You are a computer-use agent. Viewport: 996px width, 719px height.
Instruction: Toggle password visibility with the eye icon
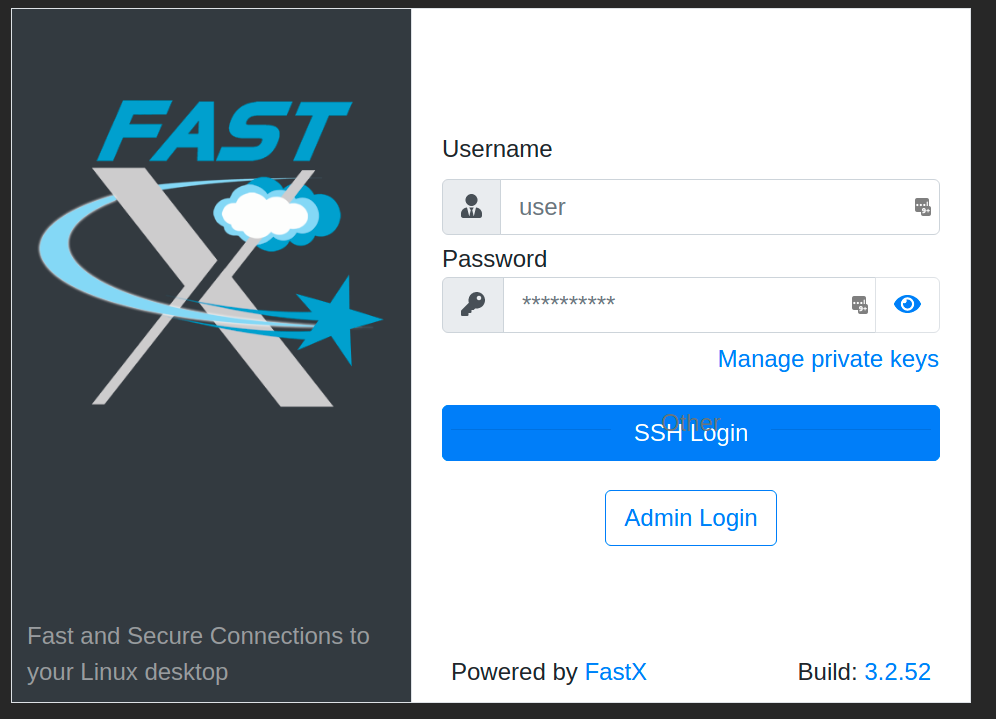(x=907, y=304)
